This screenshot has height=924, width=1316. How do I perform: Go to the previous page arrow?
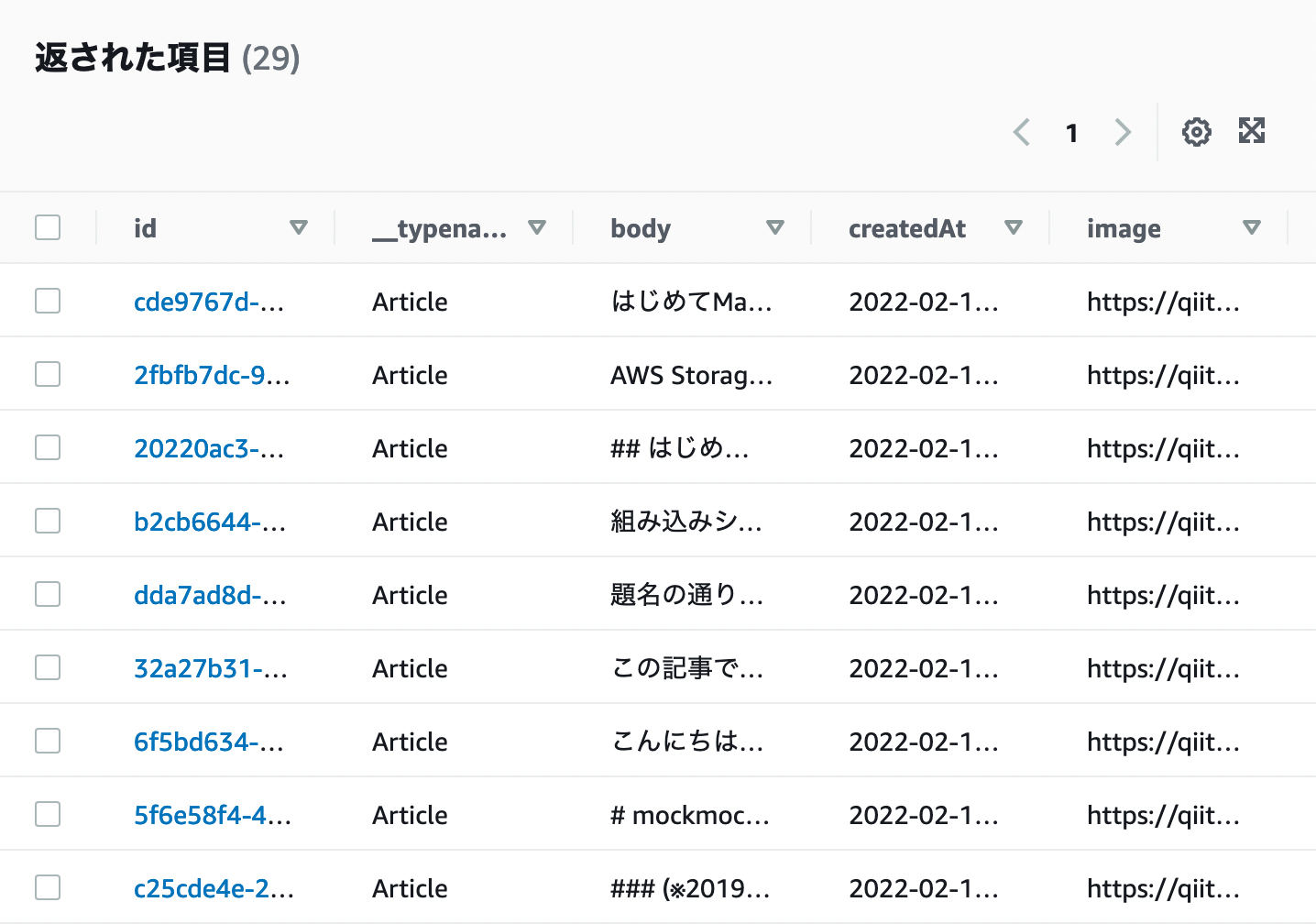(1022, 132)
